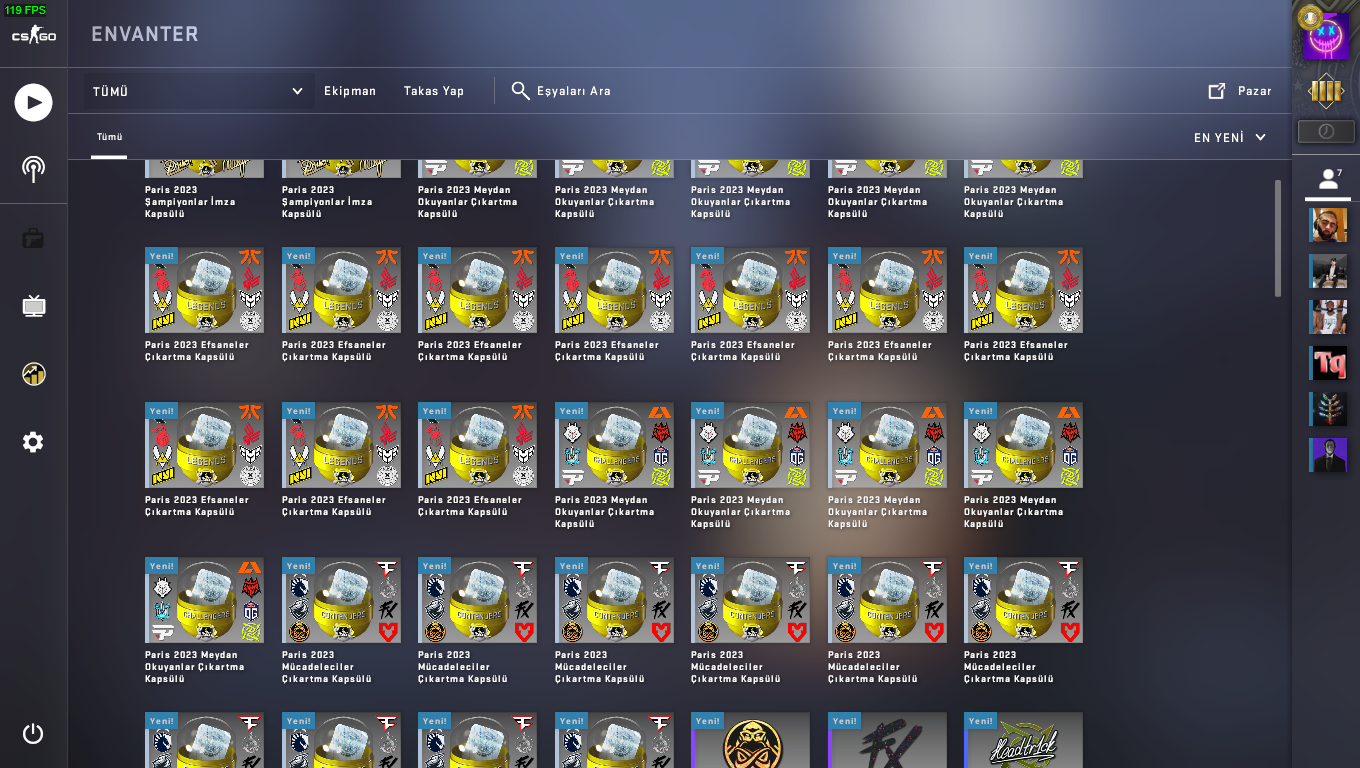Open the broadcast antenna icon in the sidebar

pyautogui.click(x=33, y=169)
